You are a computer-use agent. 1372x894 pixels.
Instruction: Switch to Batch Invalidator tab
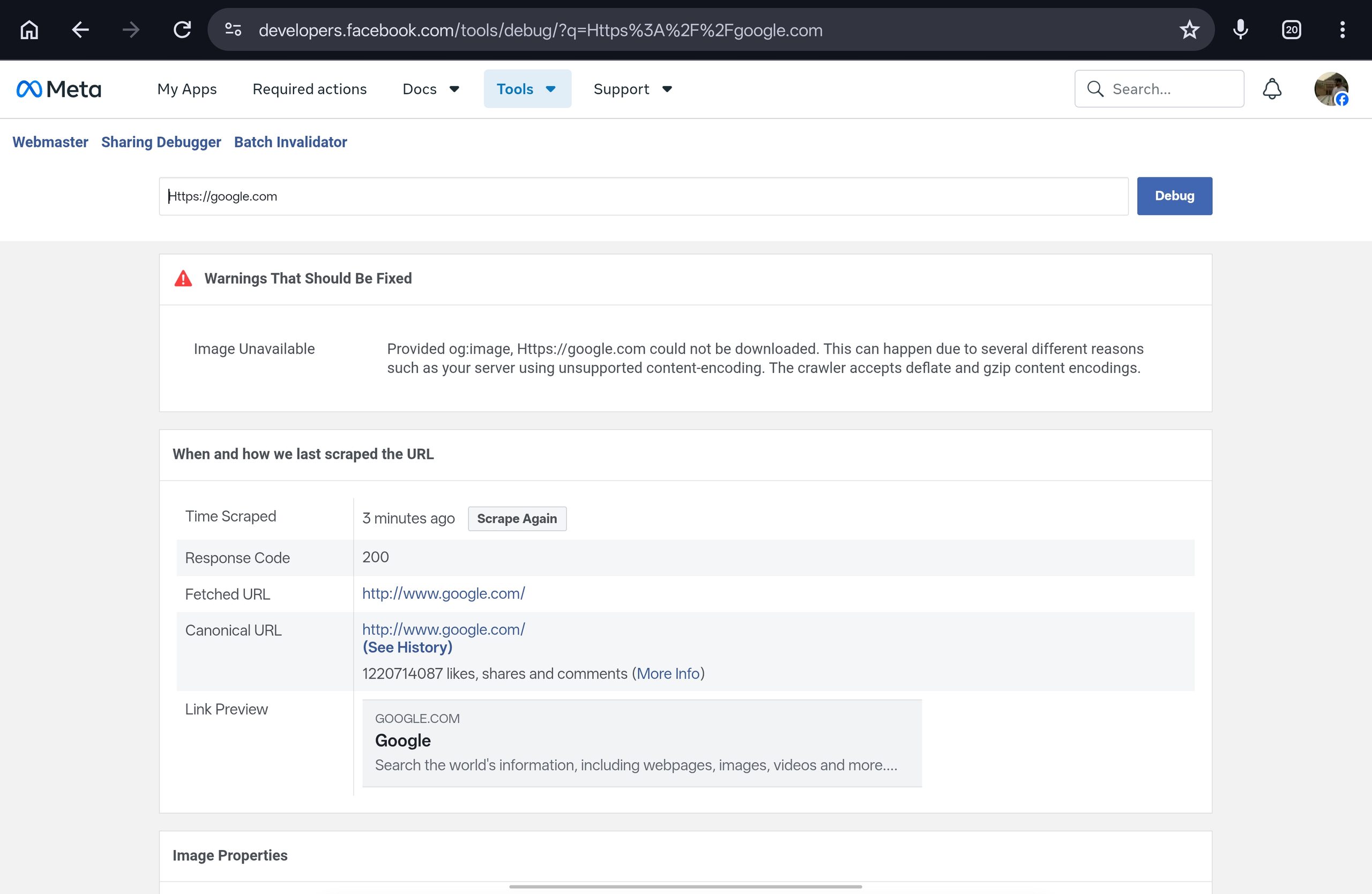pyautogui.click(x=290, y=142)
